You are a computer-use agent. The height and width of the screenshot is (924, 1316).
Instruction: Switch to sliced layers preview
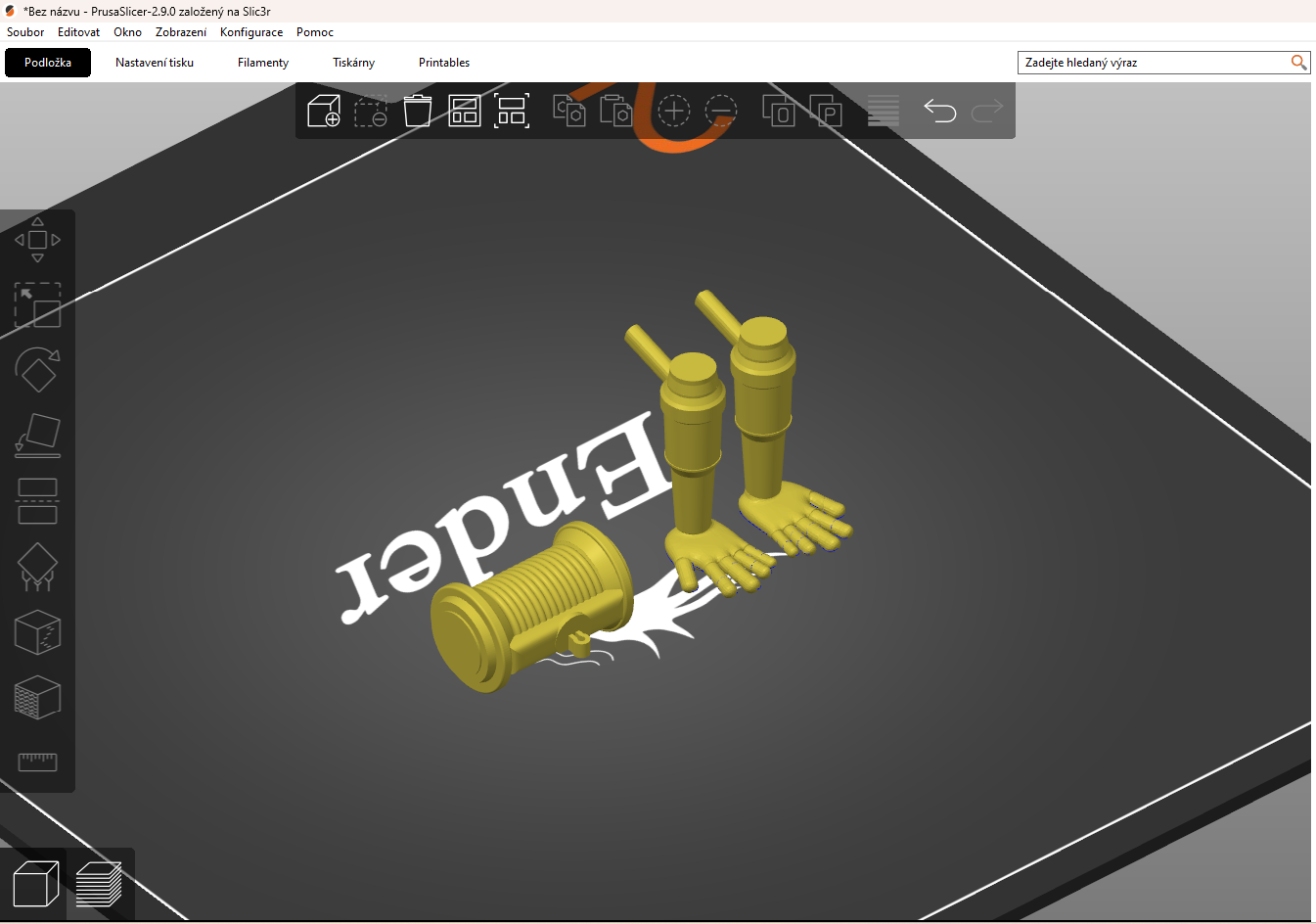pos(99,884)
